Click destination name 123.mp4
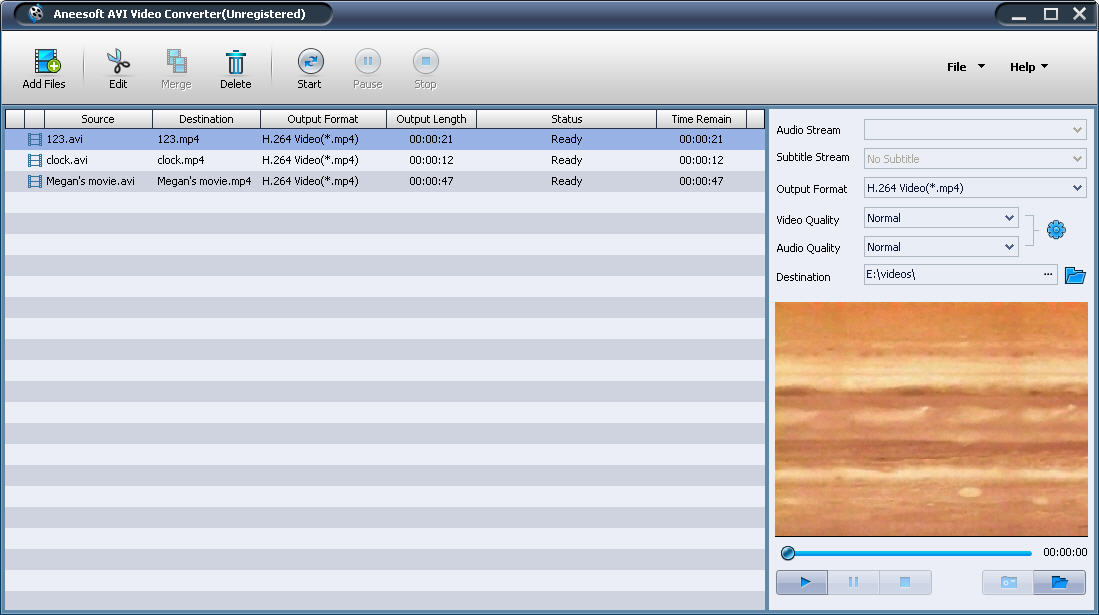The height and width of the screenshot is (615, 1099). click(178, 140)
